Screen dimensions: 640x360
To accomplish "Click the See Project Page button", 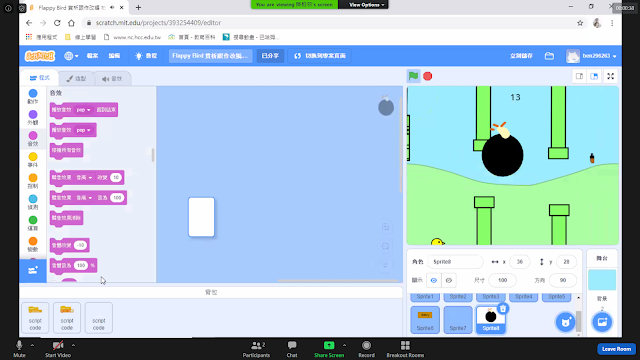I will (320, 56).
